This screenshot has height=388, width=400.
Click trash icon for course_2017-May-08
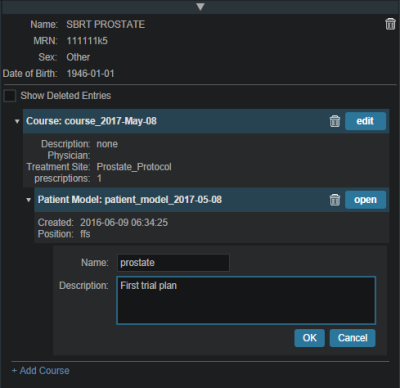point(335,121)
